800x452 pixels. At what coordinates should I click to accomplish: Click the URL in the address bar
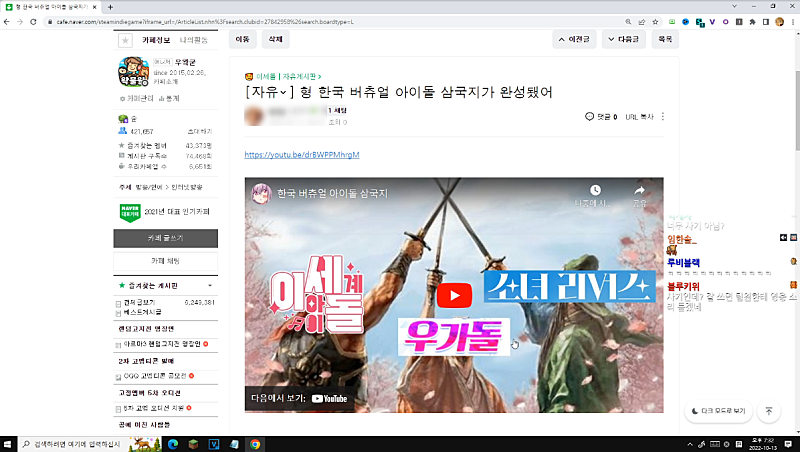(205, 22)
